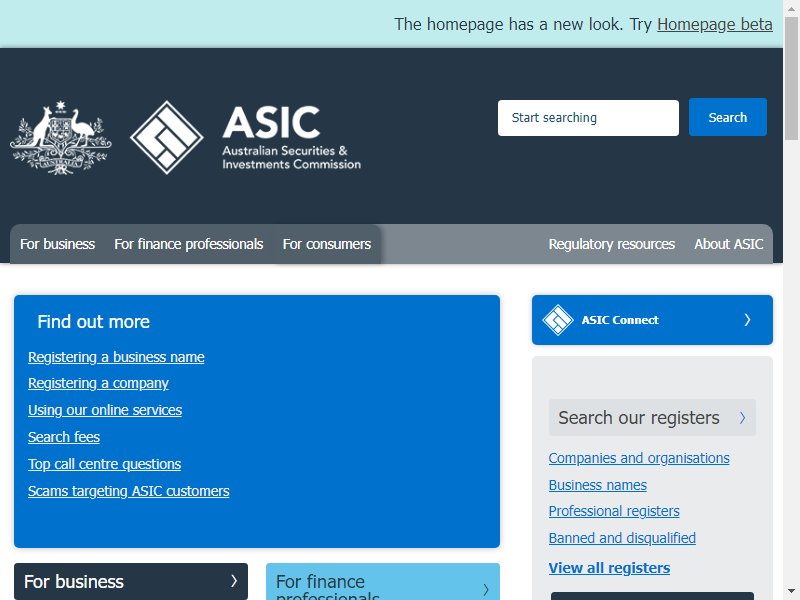Click the ASIC diamond logo in header

coord(167,137)
